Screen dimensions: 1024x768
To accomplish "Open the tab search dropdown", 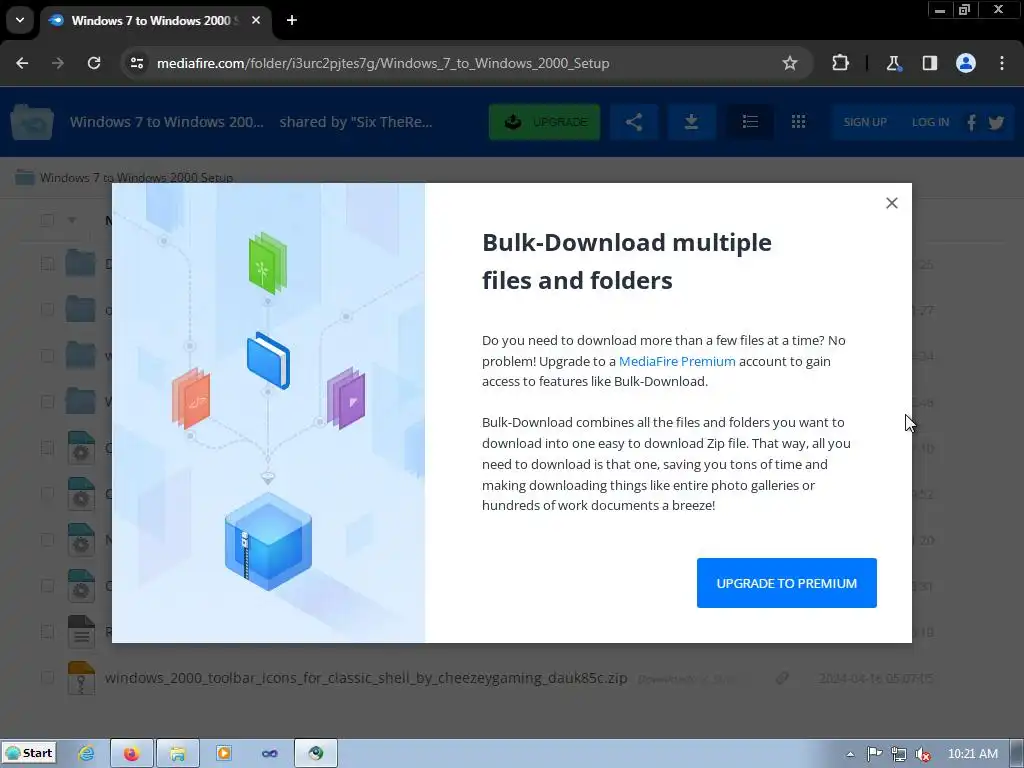I will (20, 20).
